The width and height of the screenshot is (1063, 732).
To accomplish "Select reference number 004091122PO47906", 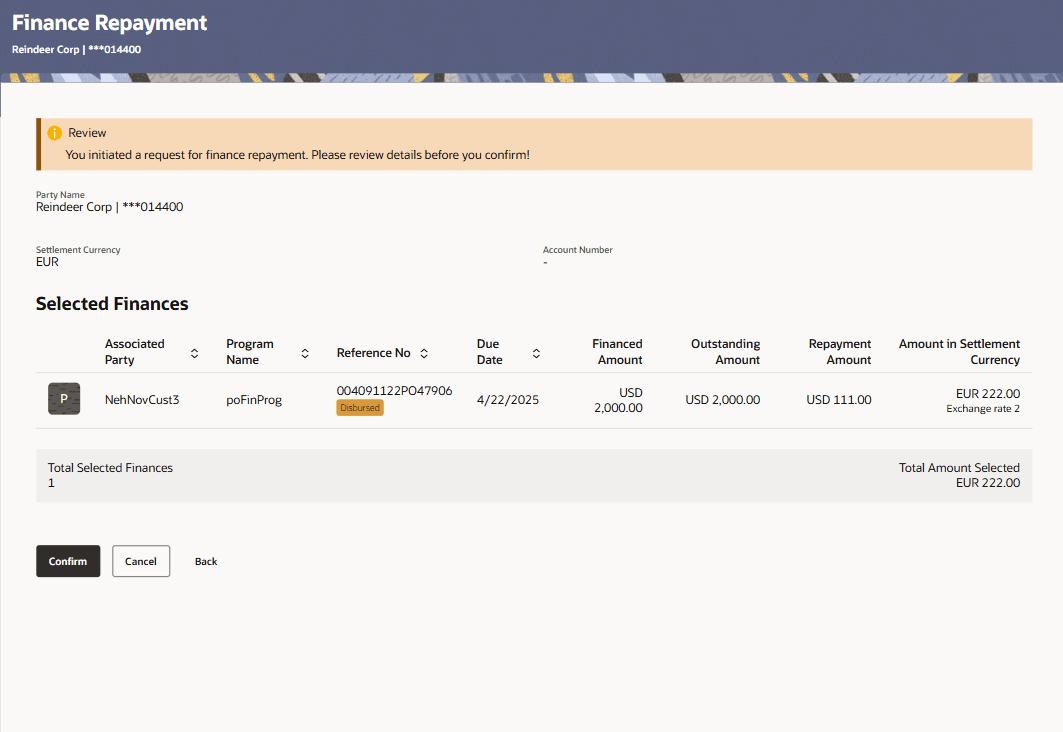I will (395, 390).
